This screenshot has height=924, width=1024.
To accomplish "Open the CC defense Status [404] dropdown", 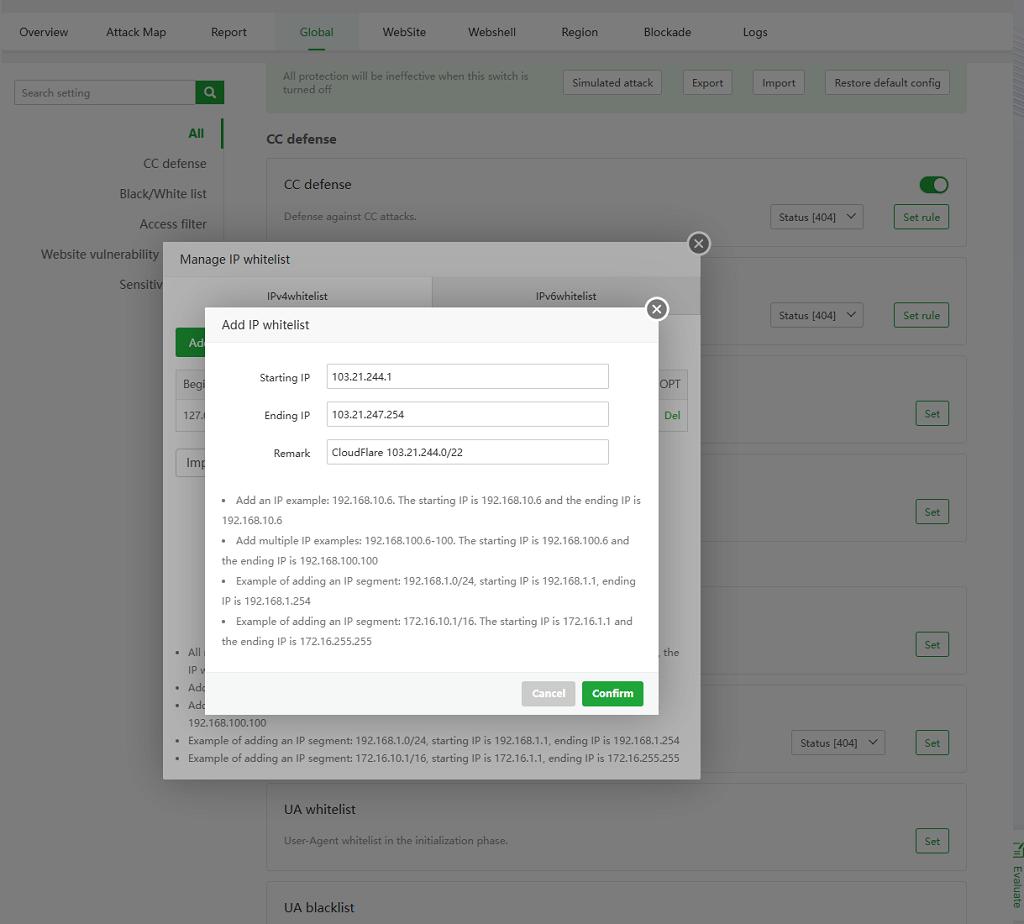I will (x=816, y=217).
